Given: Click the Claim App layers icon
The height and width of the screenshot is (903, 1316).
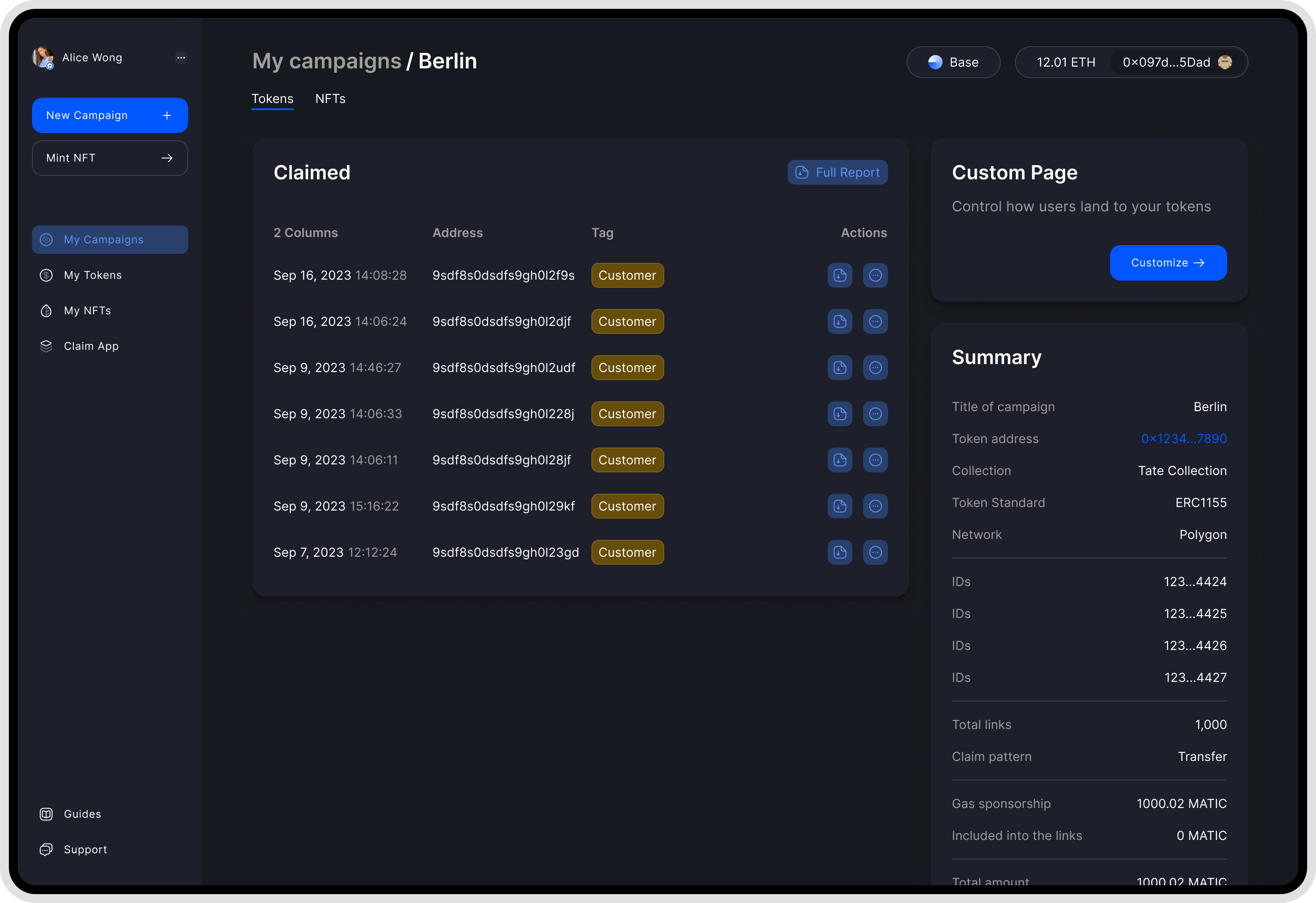Looking at the screenshot, I should [47, 346].
